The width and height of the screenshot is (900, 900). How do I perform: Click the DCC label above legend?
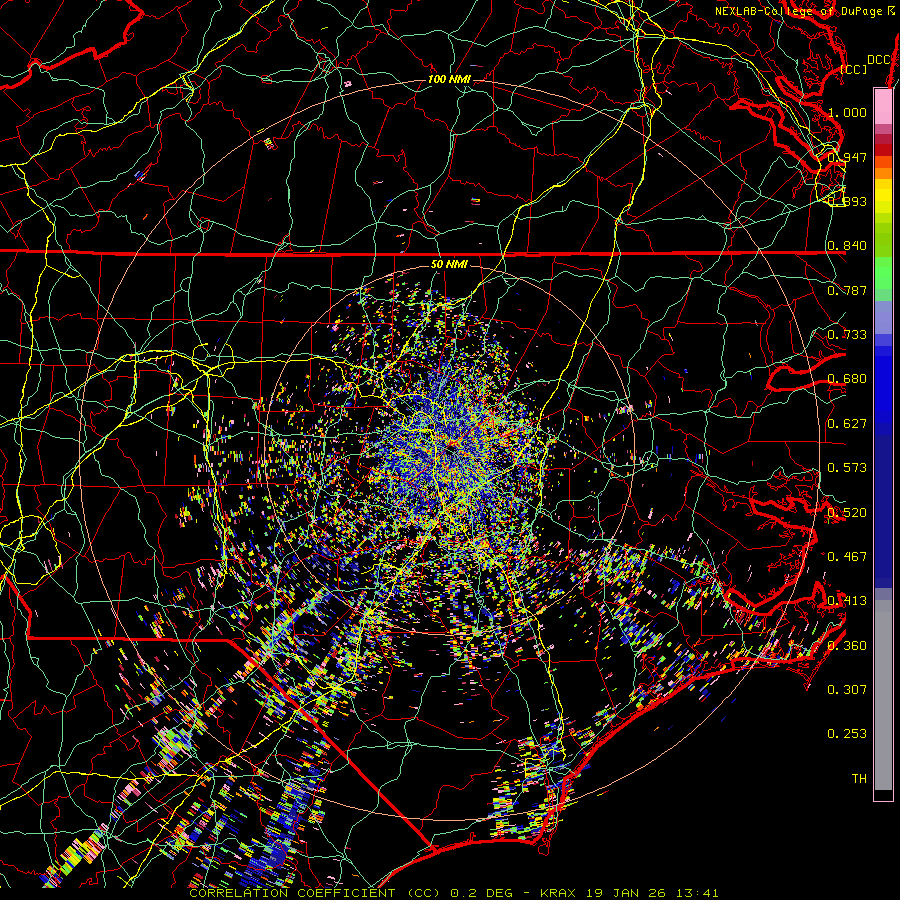coord(878,60)
